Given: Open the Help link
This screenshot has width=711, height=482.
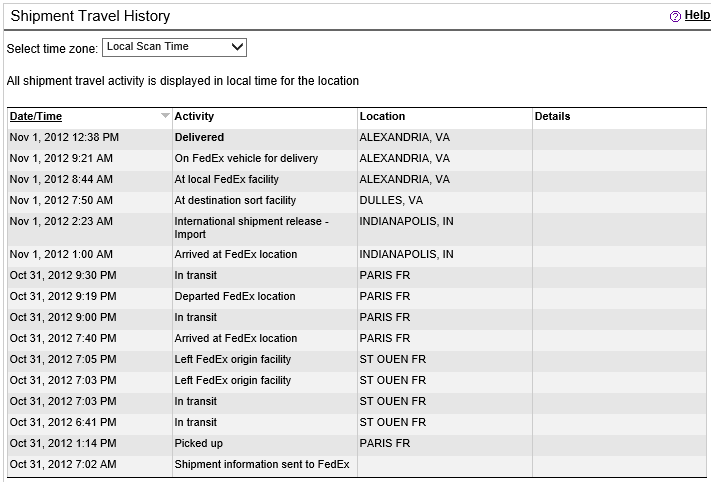Looking at the screenshot, I should [697, 15].
